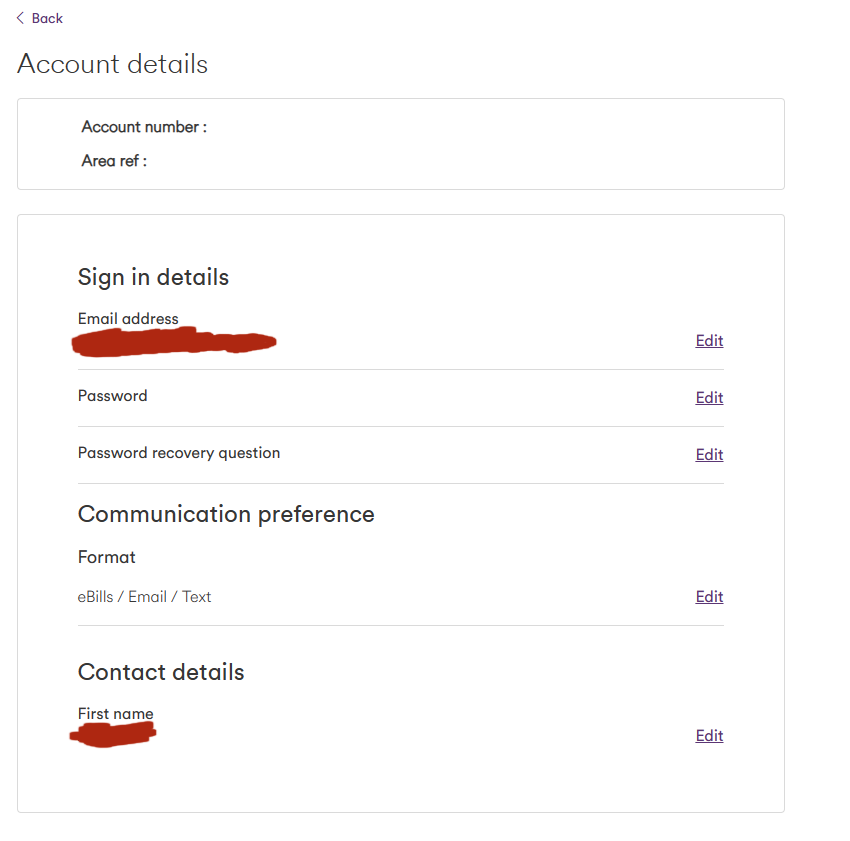Click the redacted first name value
The width and height of the screenshot is (850, 841).
click(112, 733)
